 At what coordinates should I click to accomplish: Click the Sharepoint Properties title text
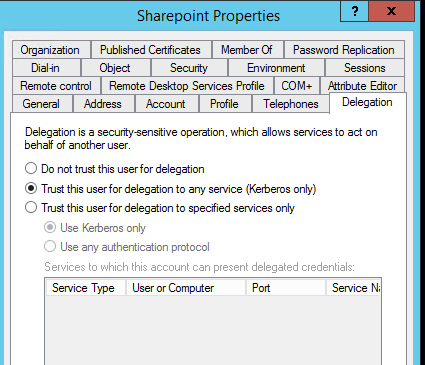(x=209, y=16)
